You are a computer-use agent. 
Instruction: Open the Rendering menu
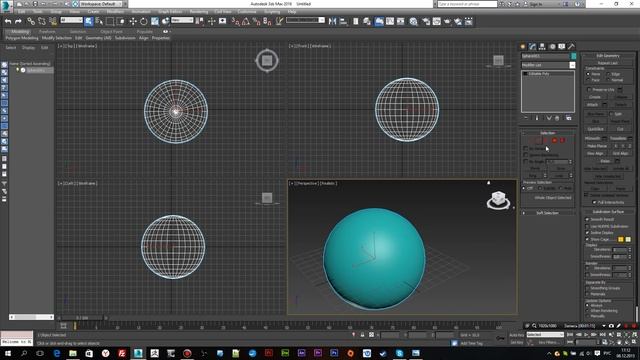click(198, 12)
